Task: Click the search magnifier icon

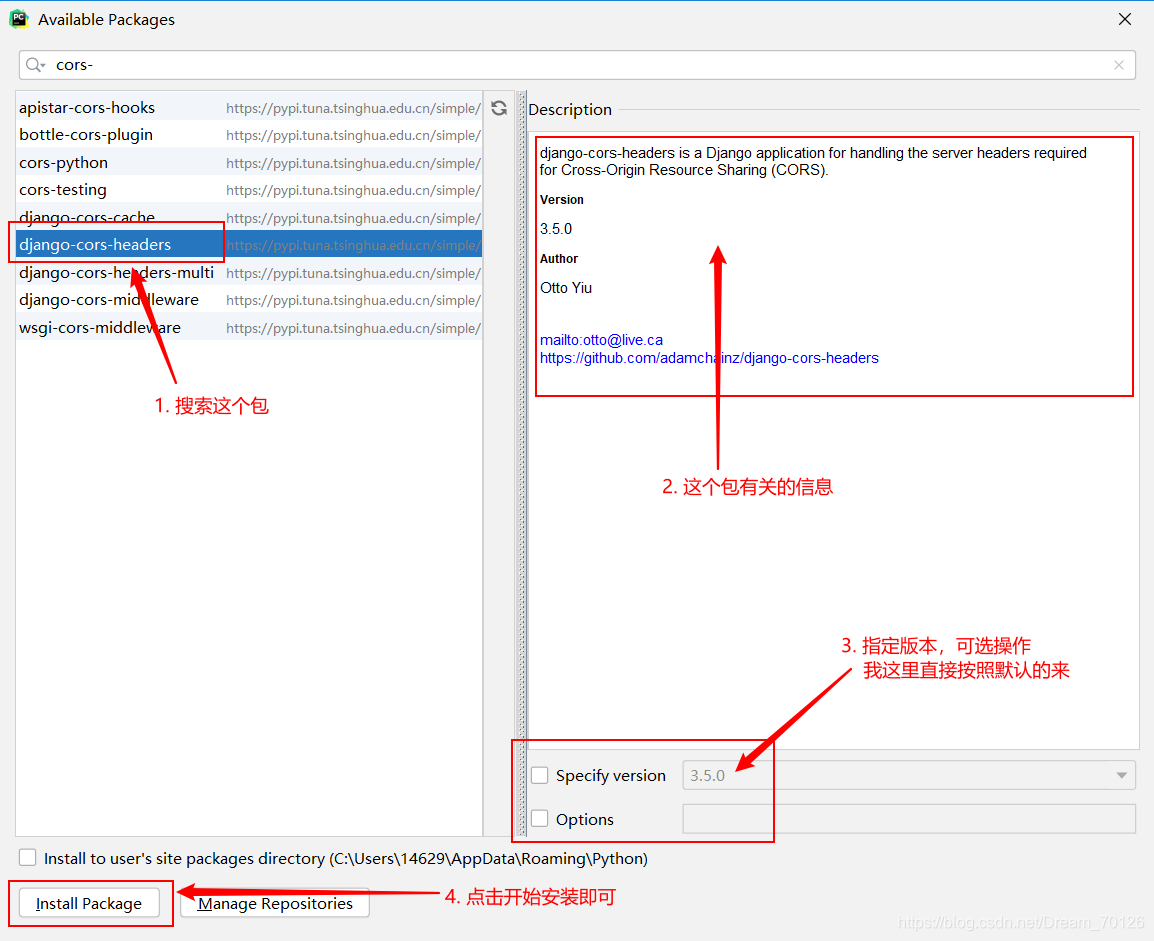Action: [x=35, y=65]
